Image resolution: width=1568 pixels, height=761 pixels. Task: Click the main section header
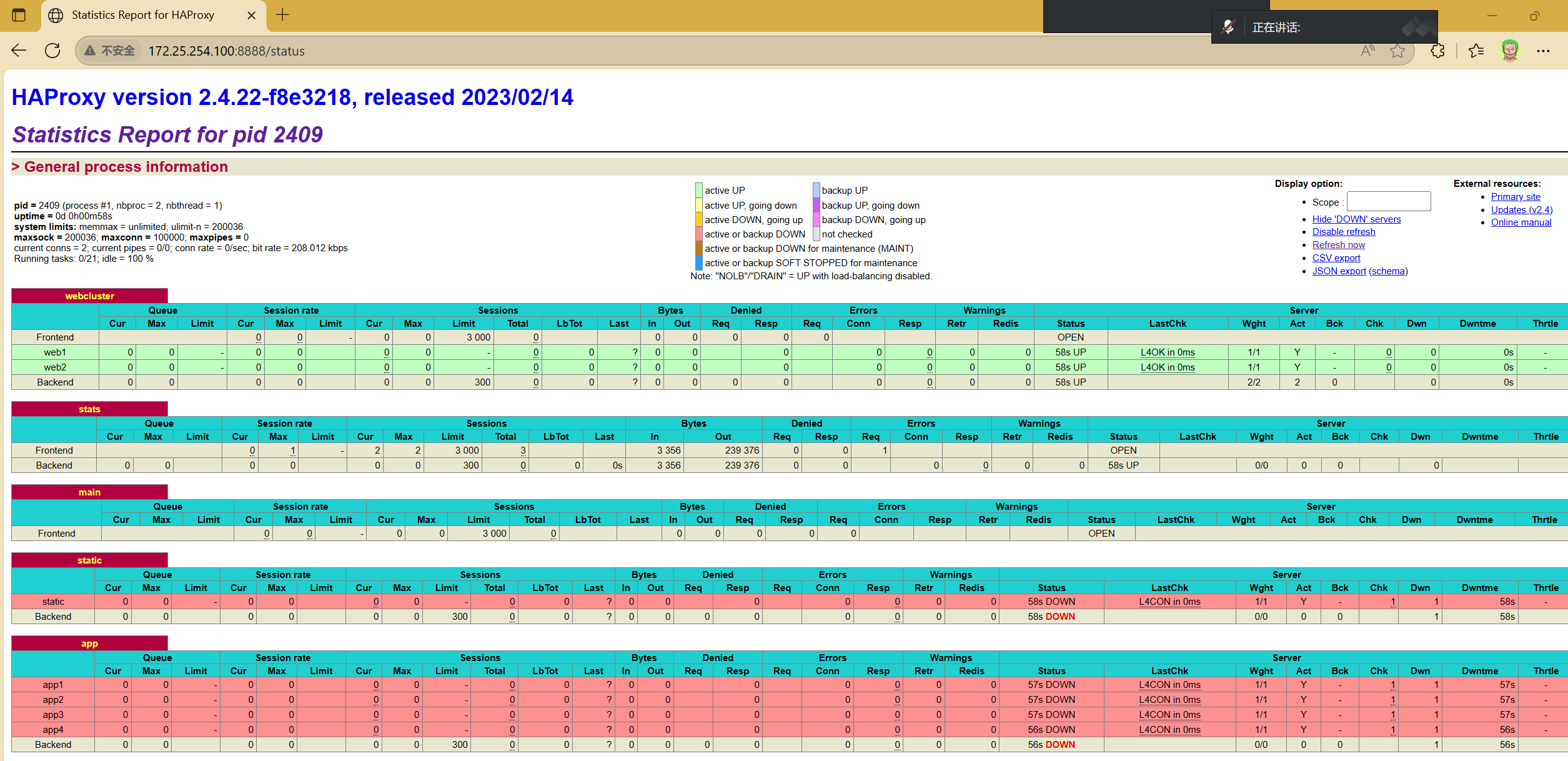[x=89, y=492]
